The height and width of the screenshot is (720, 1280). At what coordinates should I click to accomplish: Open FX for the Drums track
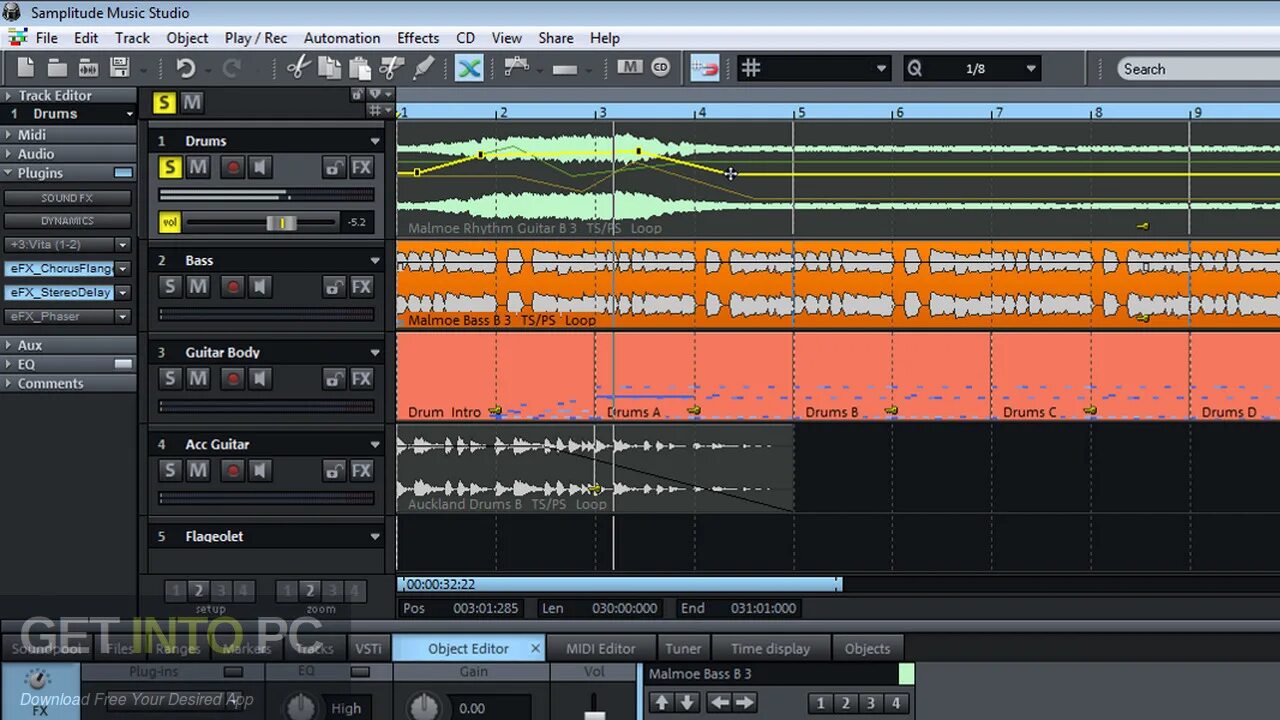362,167
